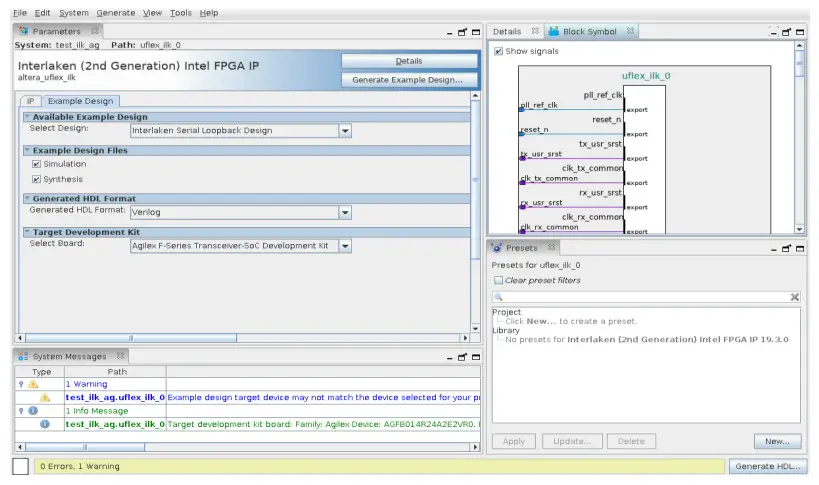Open the Edit menu

42,13
